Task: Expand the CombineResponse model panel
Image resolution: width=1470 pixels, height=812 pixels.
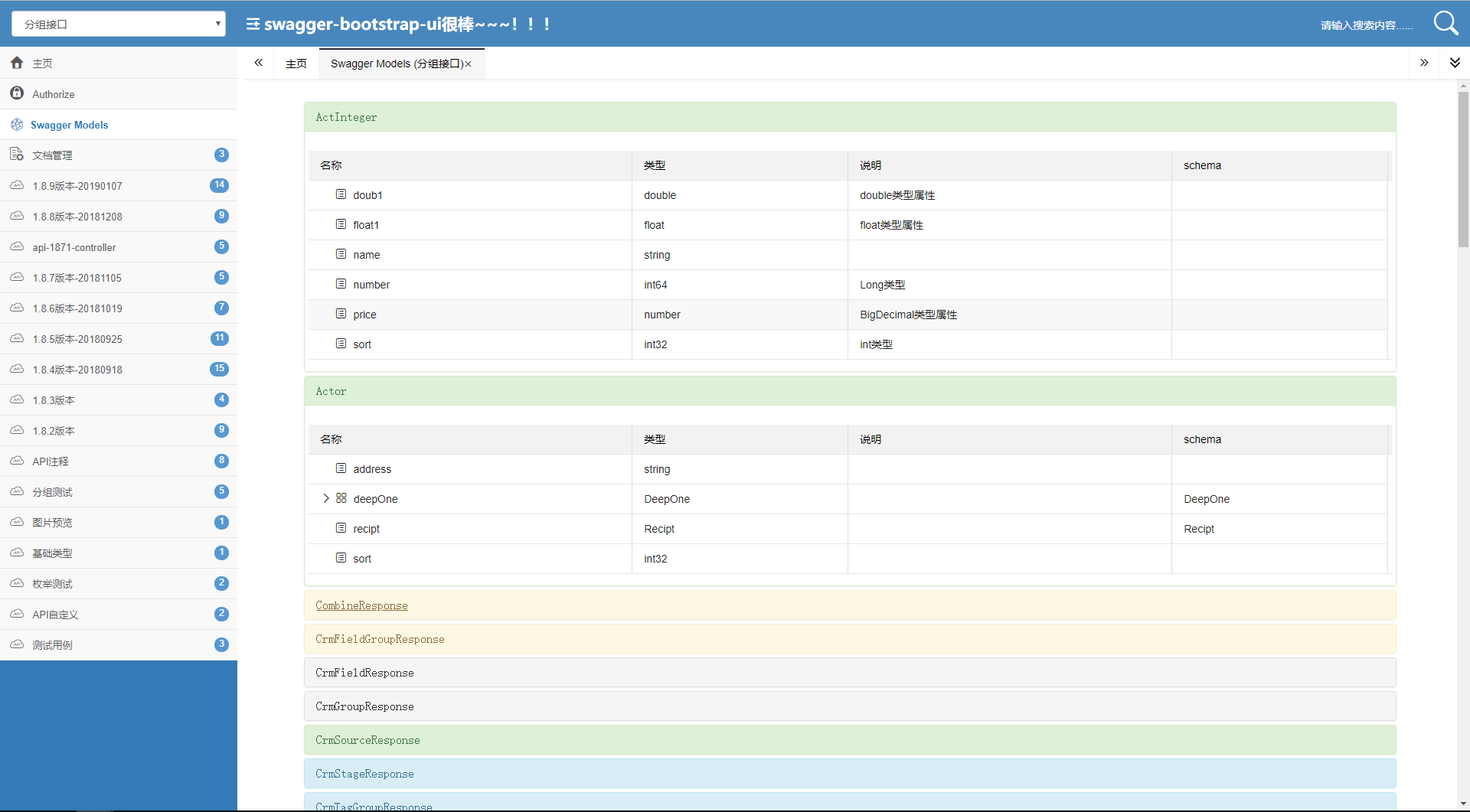Action: click(361, 605)
